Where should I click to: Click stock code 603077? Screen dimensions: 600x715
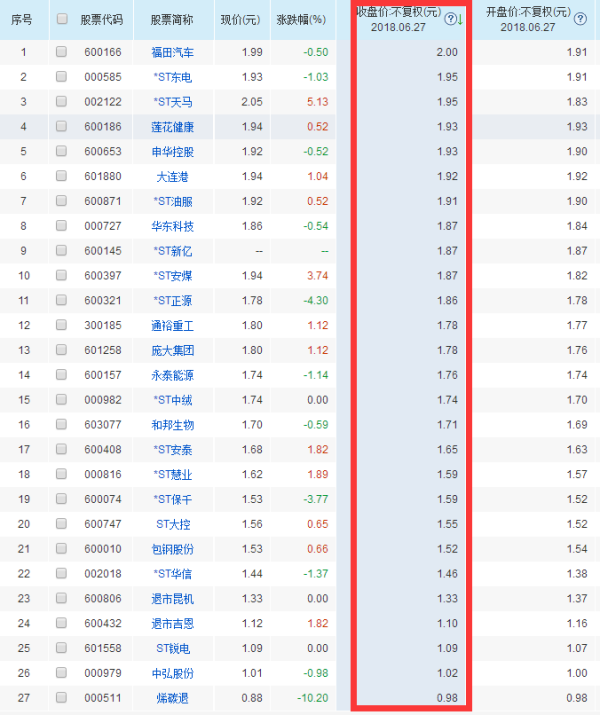[103, 425]
